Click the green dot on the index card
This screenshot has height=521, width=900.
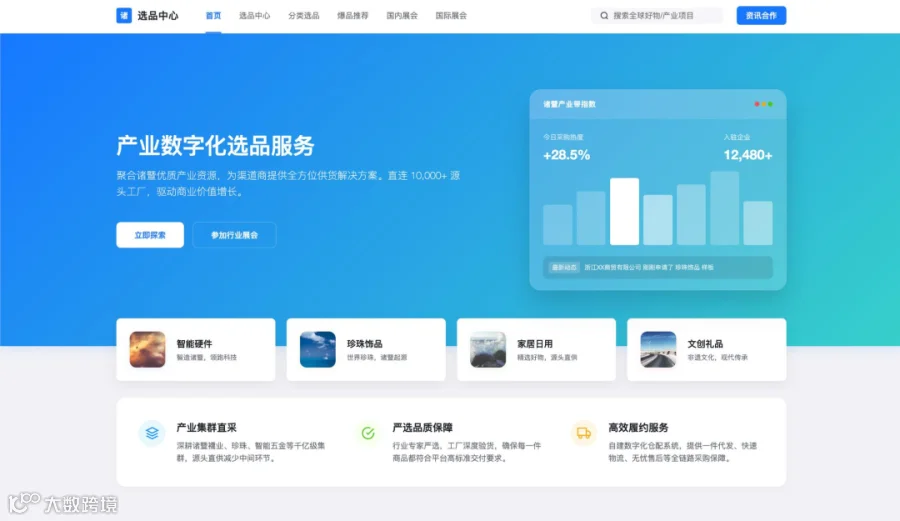770,104
